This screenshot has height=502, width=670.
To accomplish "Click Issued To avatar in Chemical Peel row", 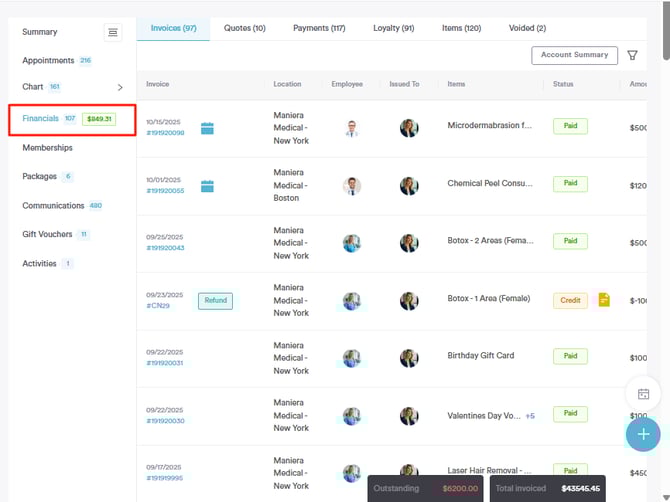I will pyautogui.click(x=409, y=186).
